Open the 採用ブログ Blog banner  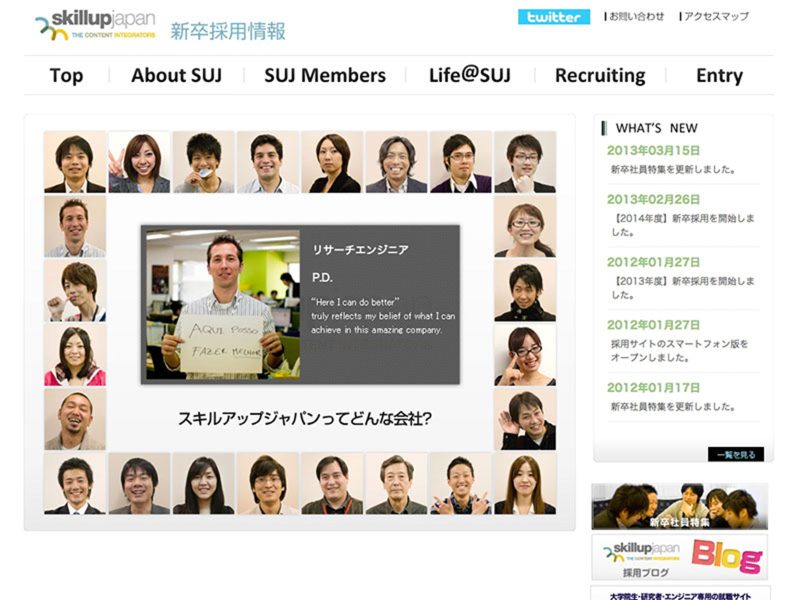coord(679,557)
